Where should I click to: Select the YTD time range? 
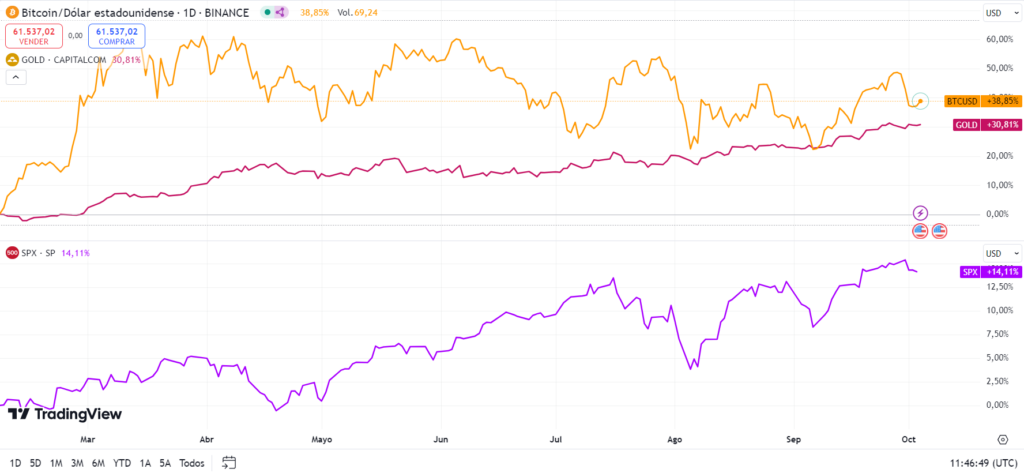tap(121, 463)
